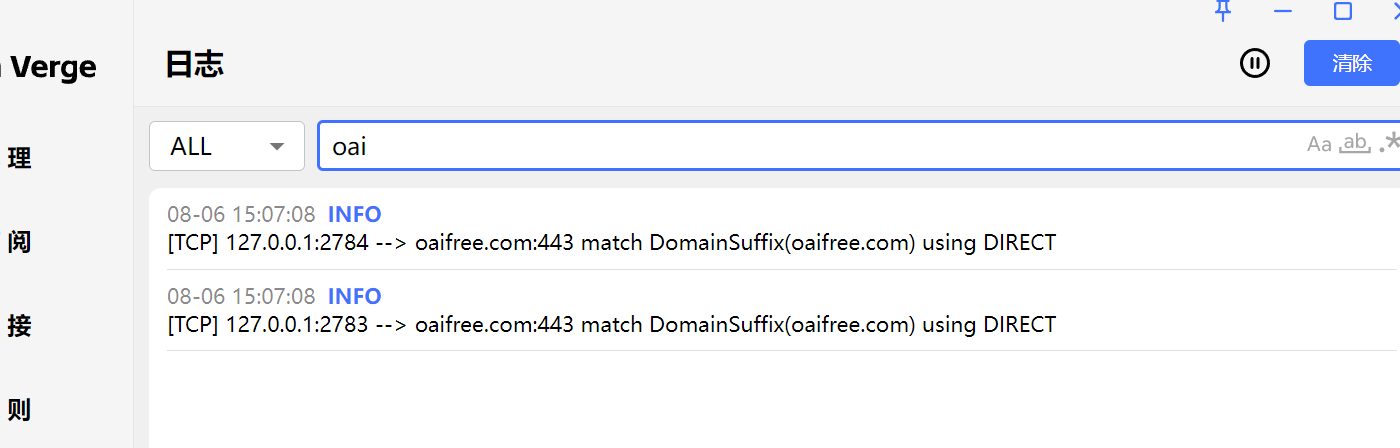Toggle the Aa match case option

[1319, 145]
